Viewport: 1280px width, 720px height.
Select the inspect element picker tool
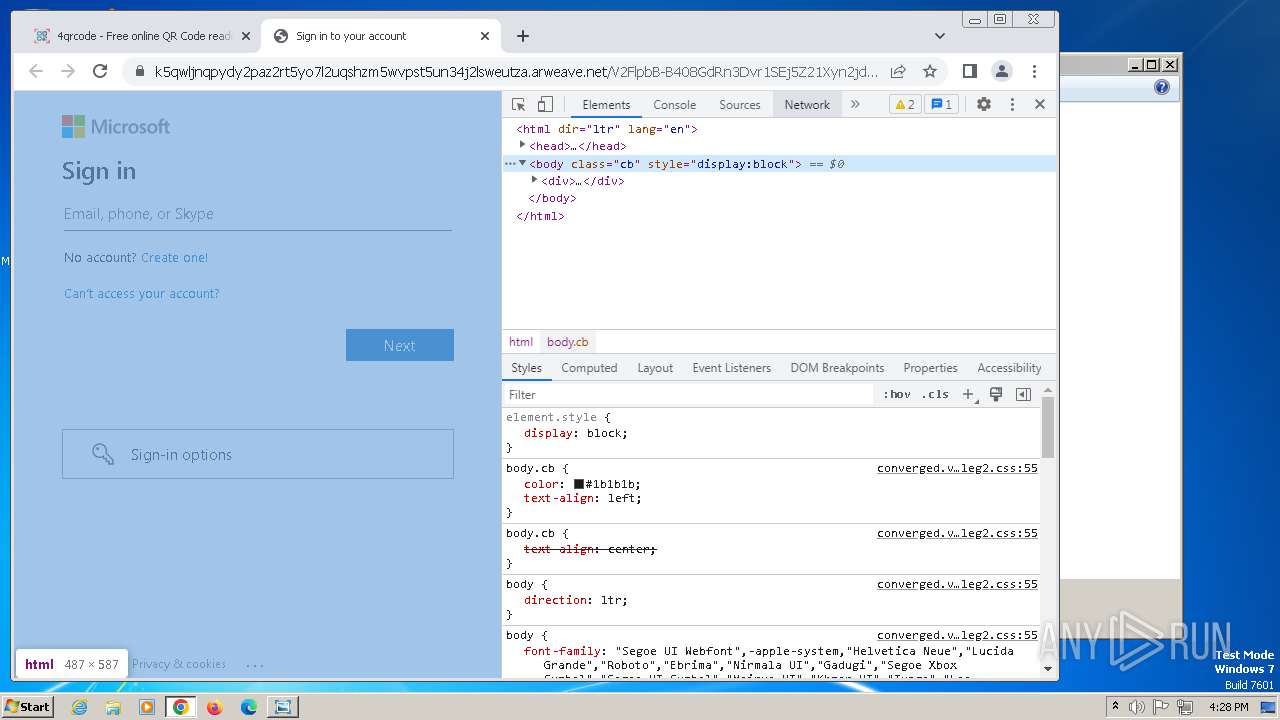tap(518, 104)
